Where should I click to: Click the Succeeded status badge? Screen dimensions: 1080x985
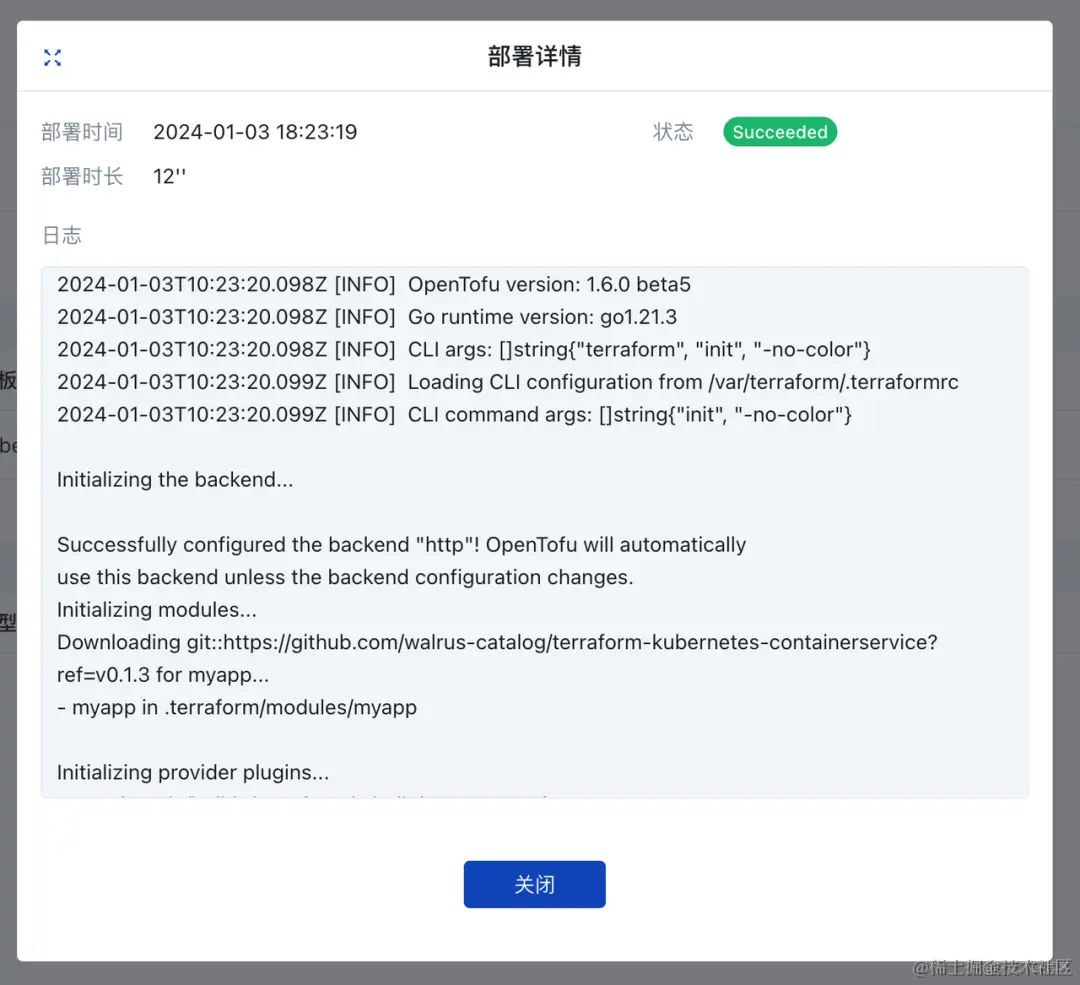(780, 132)
